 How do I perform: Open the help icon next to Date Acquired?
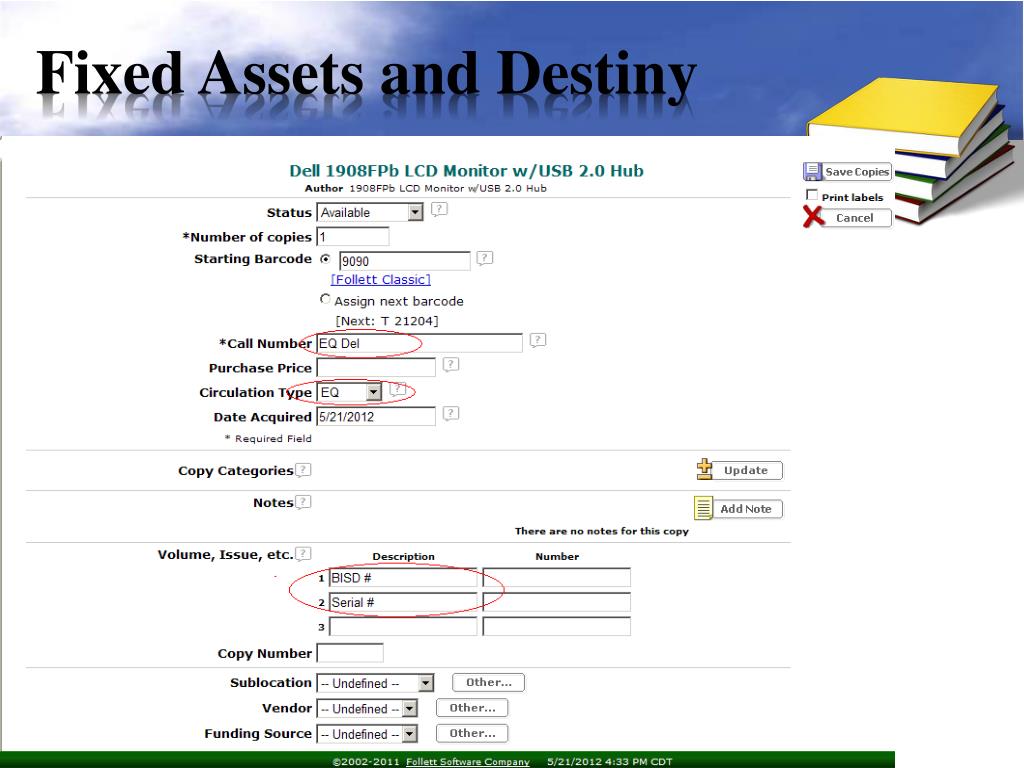[x=451, y=414]
